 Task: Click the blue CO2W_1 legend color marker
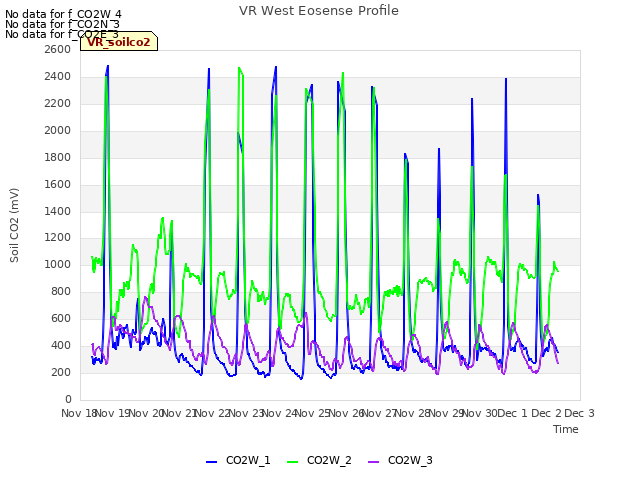[x=211, y=462]
